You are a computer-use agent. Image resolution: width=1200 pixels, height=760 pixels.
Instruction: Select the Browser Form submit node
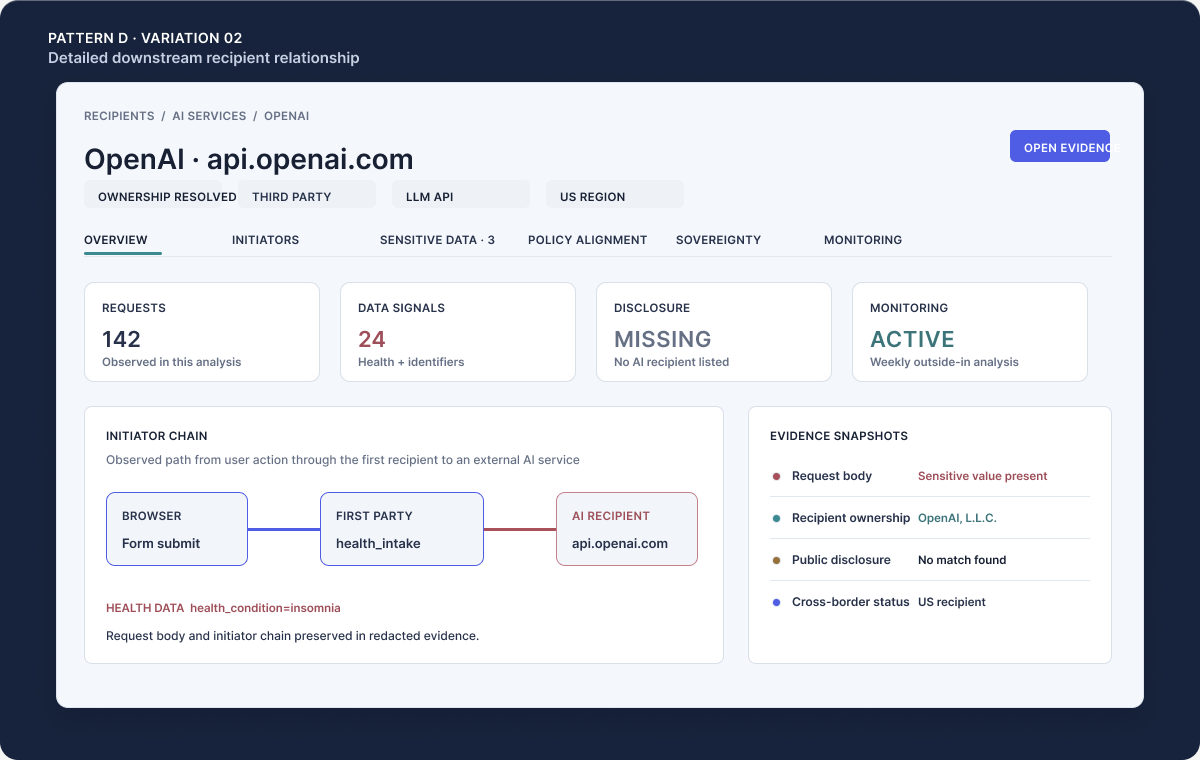point(177,529)
